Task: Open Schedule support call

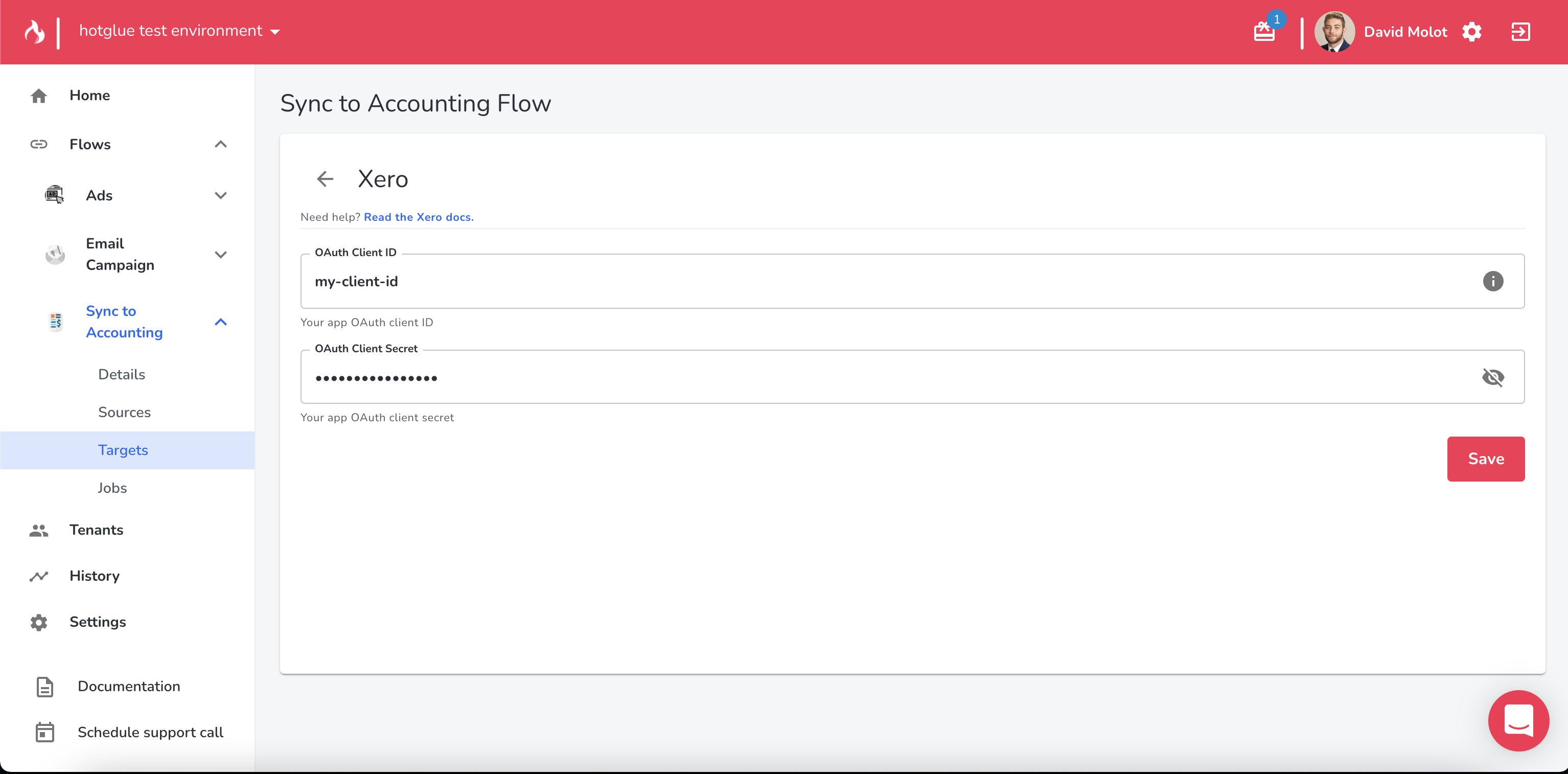Action: click(150, 732)
